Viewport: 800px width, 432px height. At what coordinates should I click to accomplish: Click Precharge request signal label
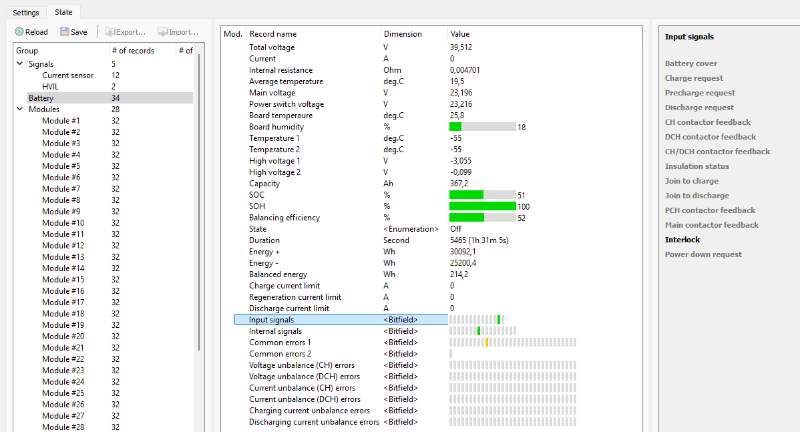700,93
